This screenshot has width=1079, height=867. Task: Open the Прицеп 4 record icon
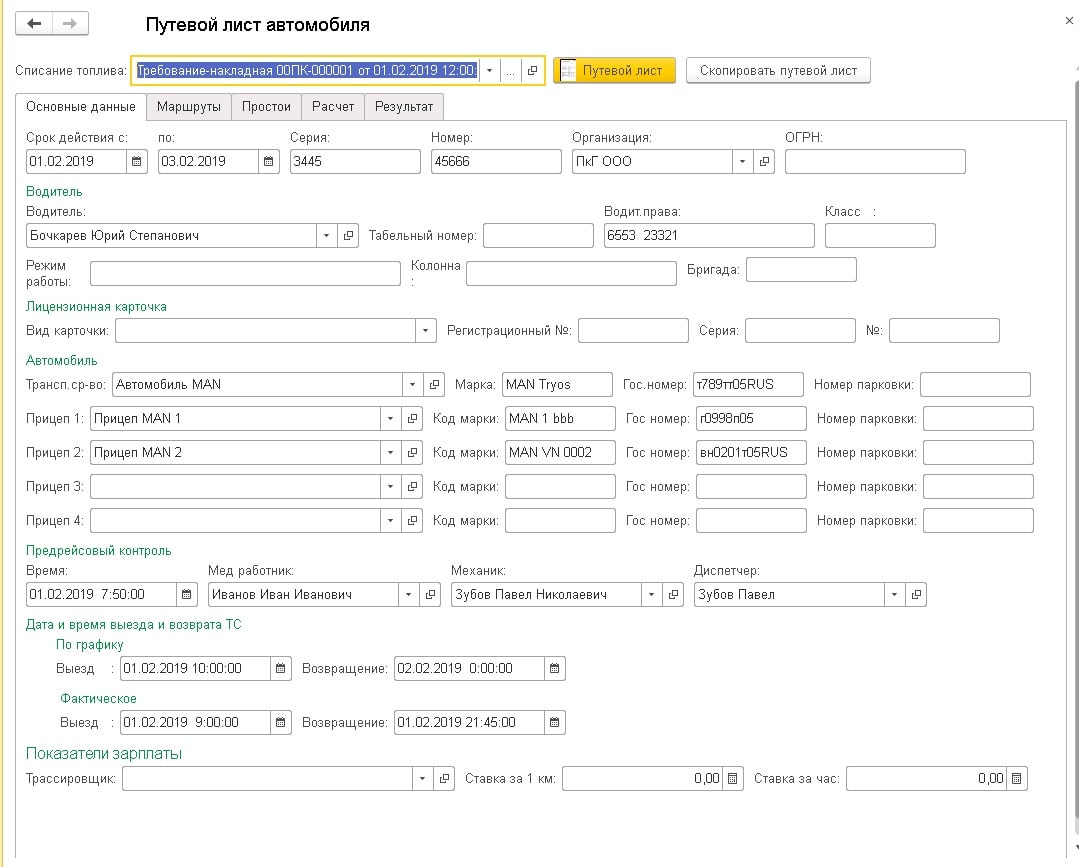click(x=412, y=521)
